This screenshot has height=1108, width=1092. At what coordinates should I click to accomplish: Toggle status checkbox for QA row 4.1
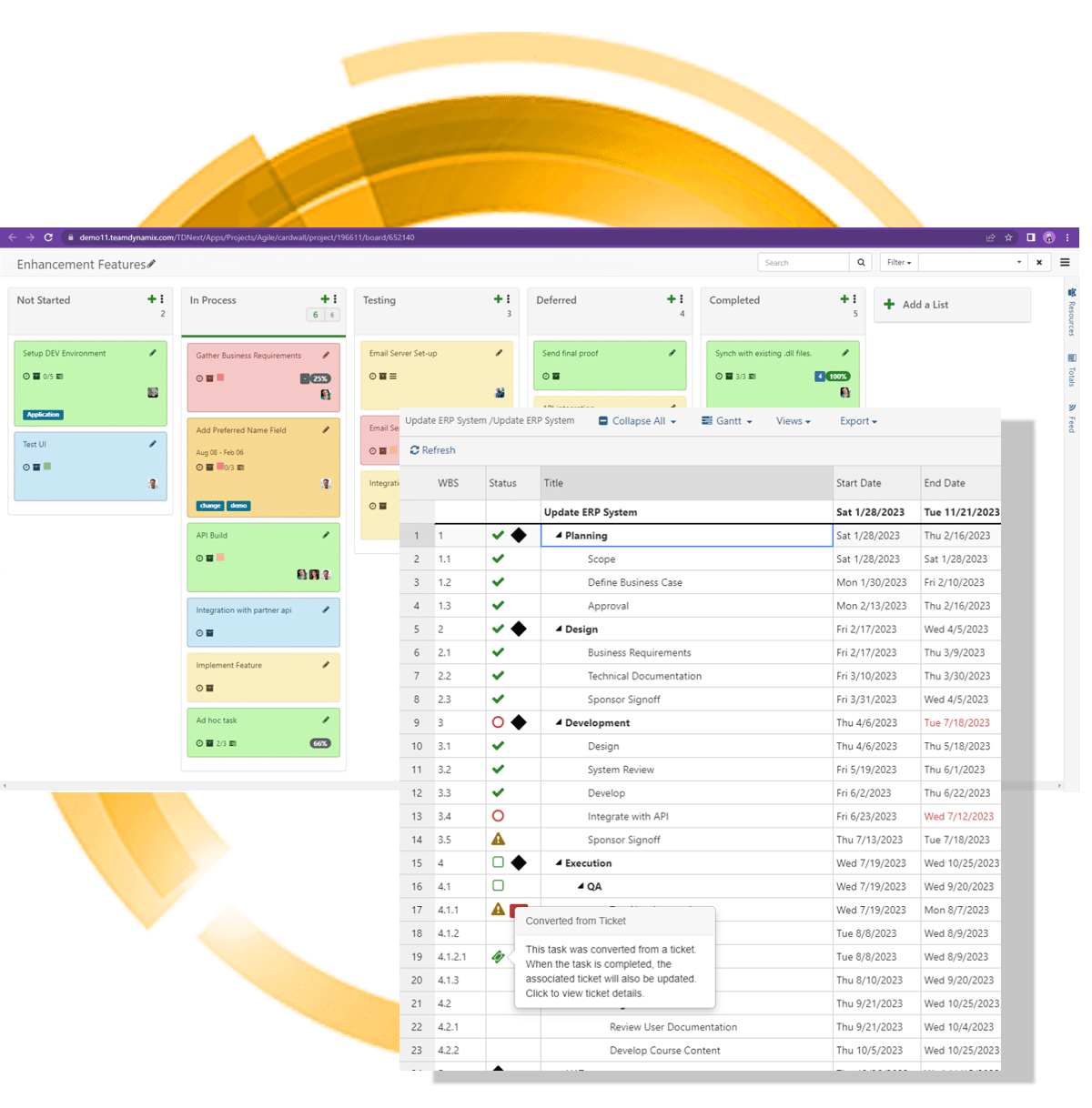click(x=498, y=886)
